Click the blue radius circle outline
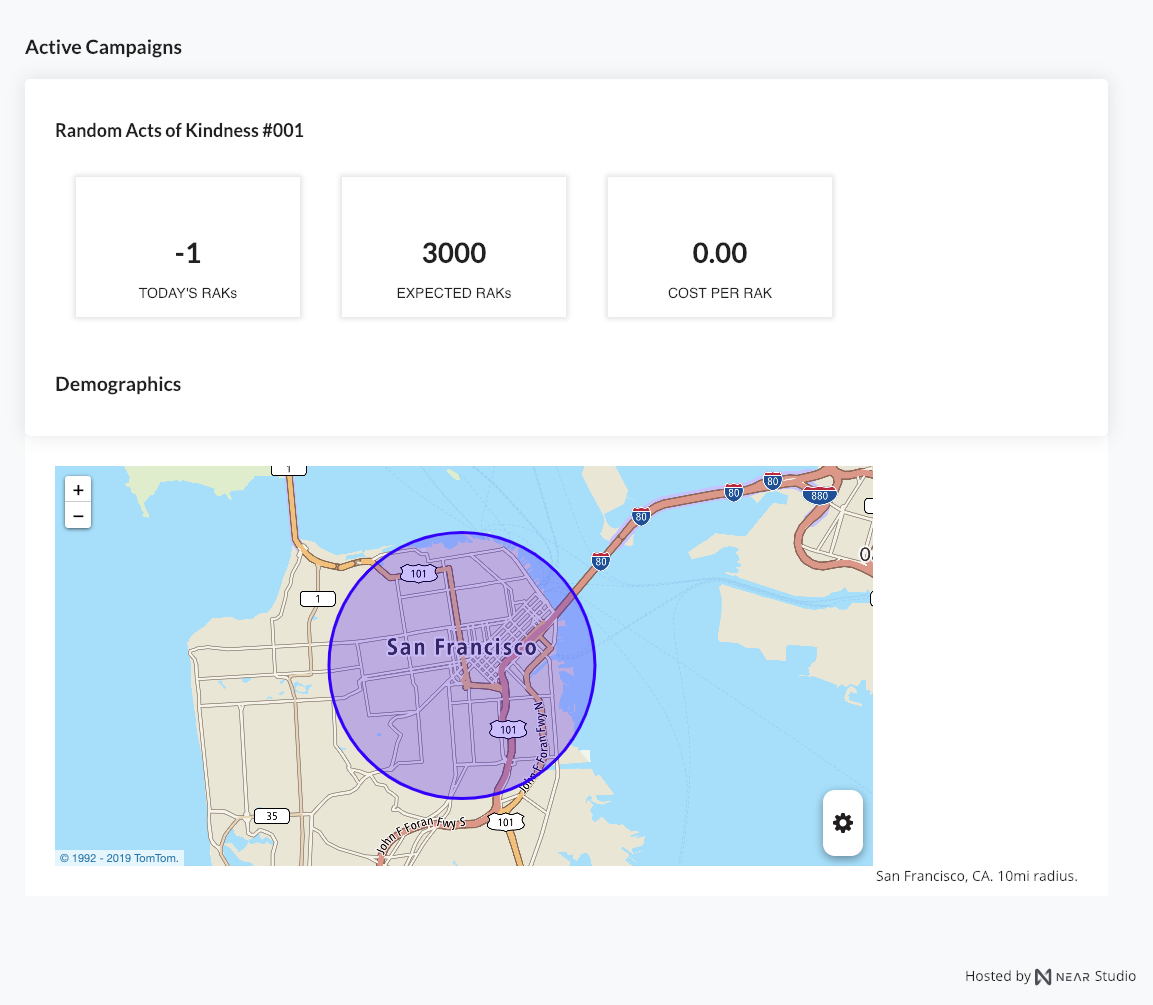 pyautogui.click(x=329, y=665)
